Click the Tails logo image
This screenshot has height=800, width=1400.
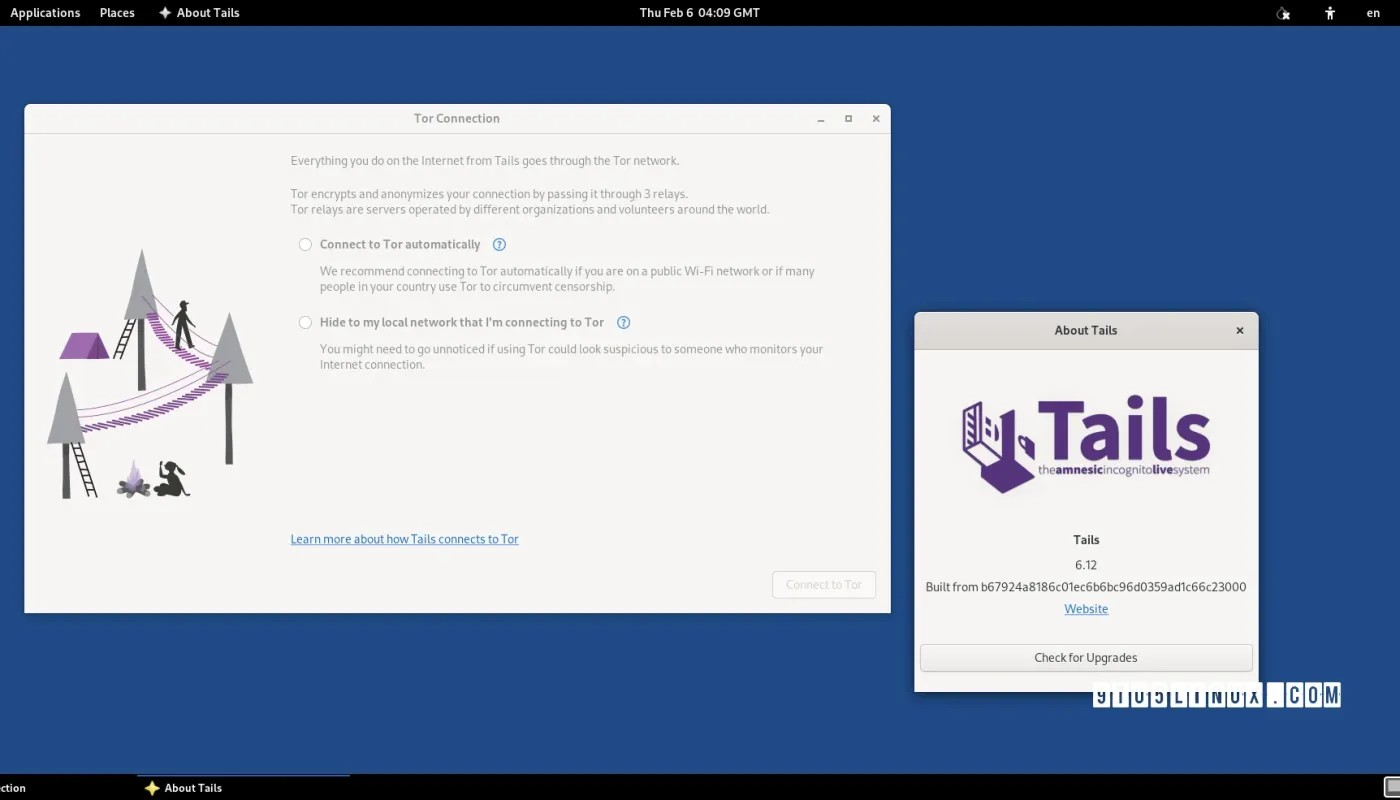1086,445
